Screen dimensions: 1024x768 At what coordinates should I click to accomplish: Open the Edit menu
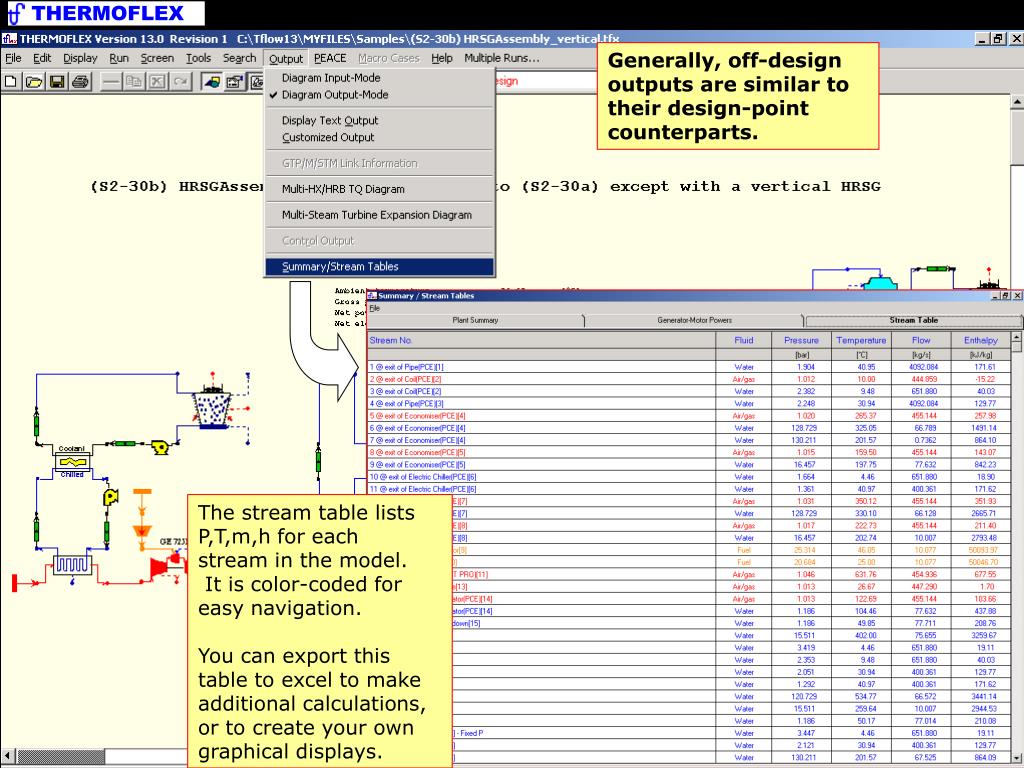[42, 58]
